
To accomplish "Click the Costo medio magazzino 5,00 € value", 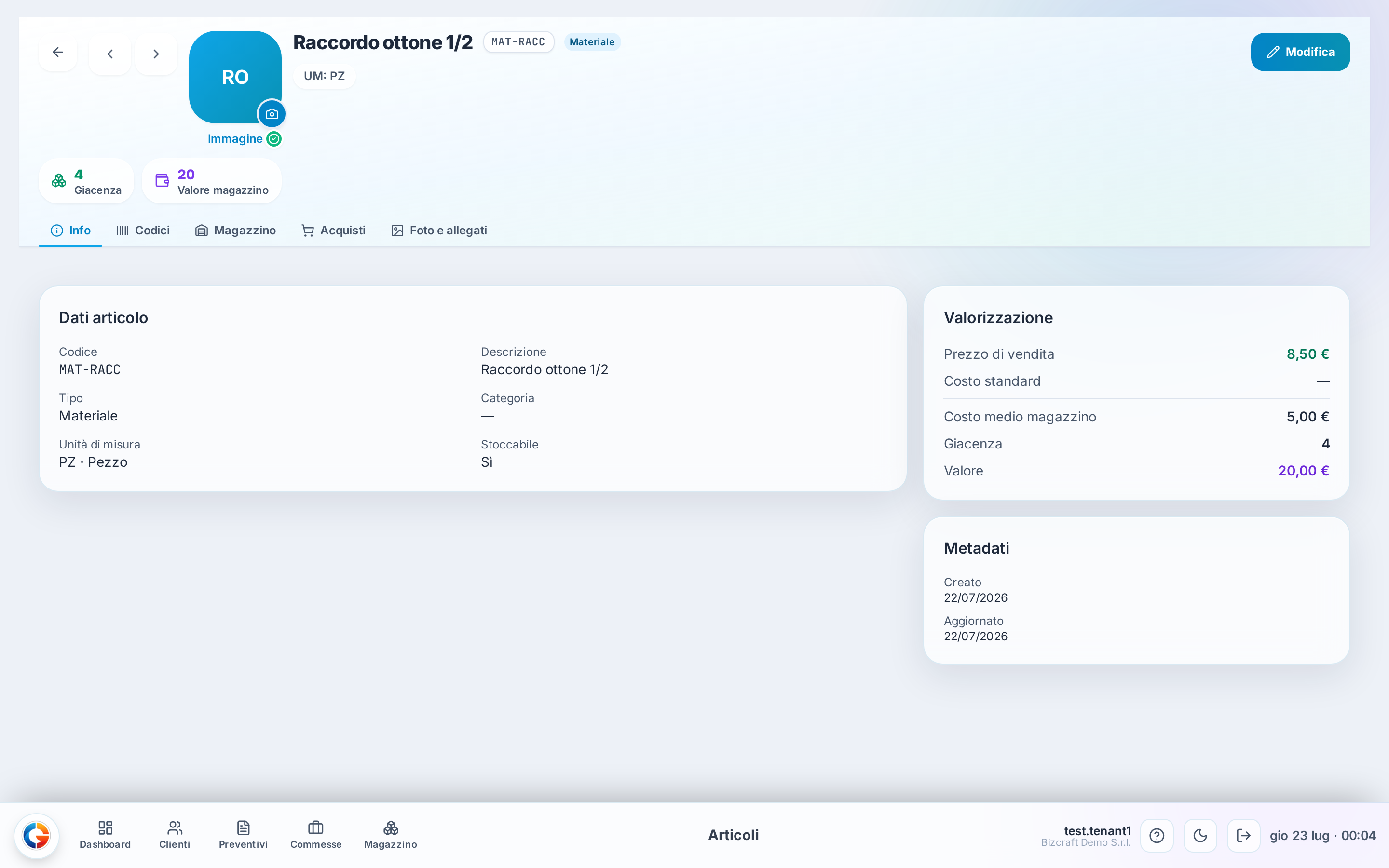I will point(1307,417).
